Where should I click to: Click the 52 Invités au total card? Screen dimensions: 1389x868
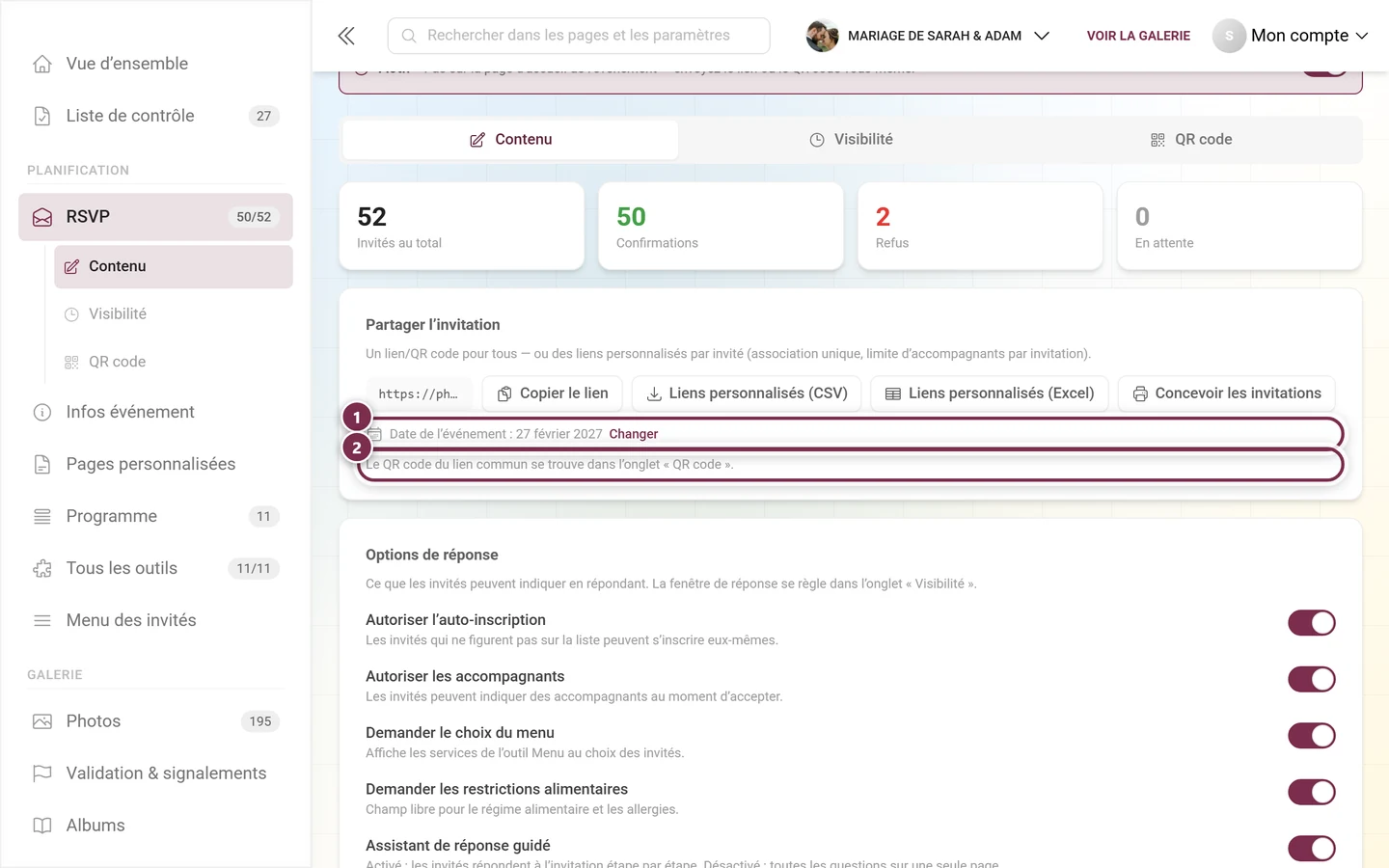click(462, 227)
